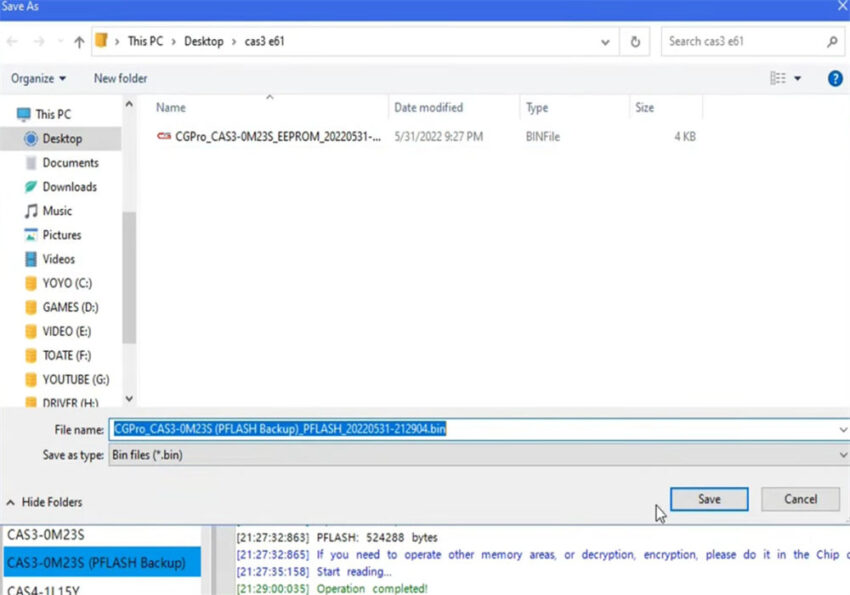The height and width of the screenshot is (595, 850).
Task: Expand the address bar history dropdown
Action: click(x=605, y=42)
